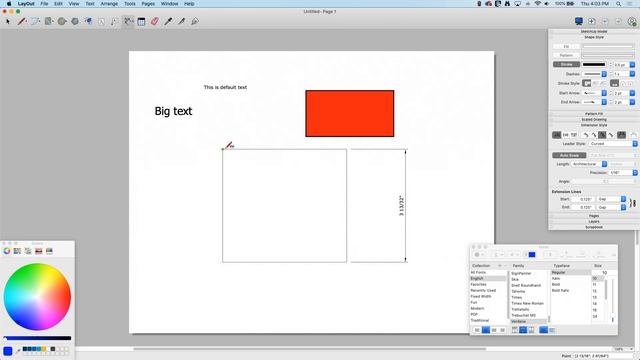The width and height of the screenshot is (640, 360).
Task: Click blue text color swatch in Fonts
Action: coord(532,255)
